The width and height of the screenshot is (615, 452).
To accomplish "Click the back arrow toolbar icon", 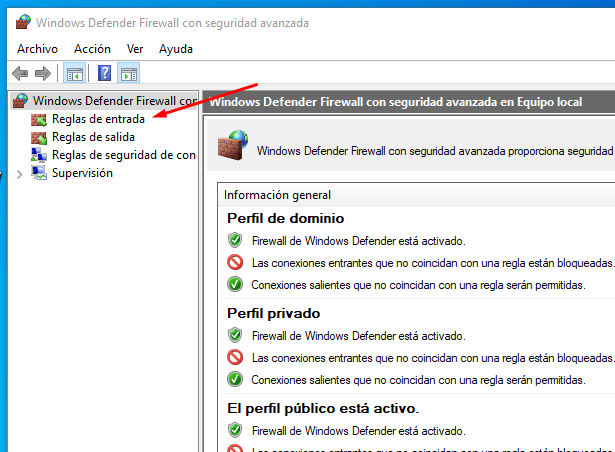I will (x=20, y=73).
